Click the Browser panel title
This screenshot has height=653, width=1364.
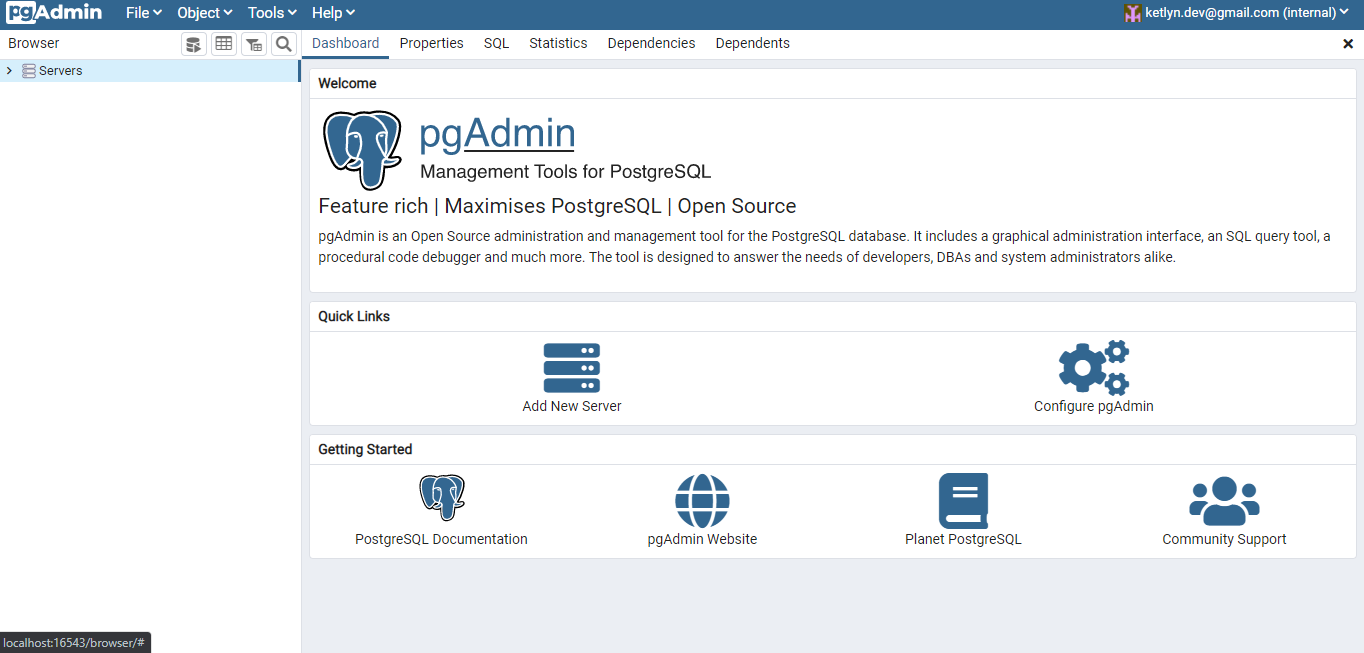[x=34, y=43]
